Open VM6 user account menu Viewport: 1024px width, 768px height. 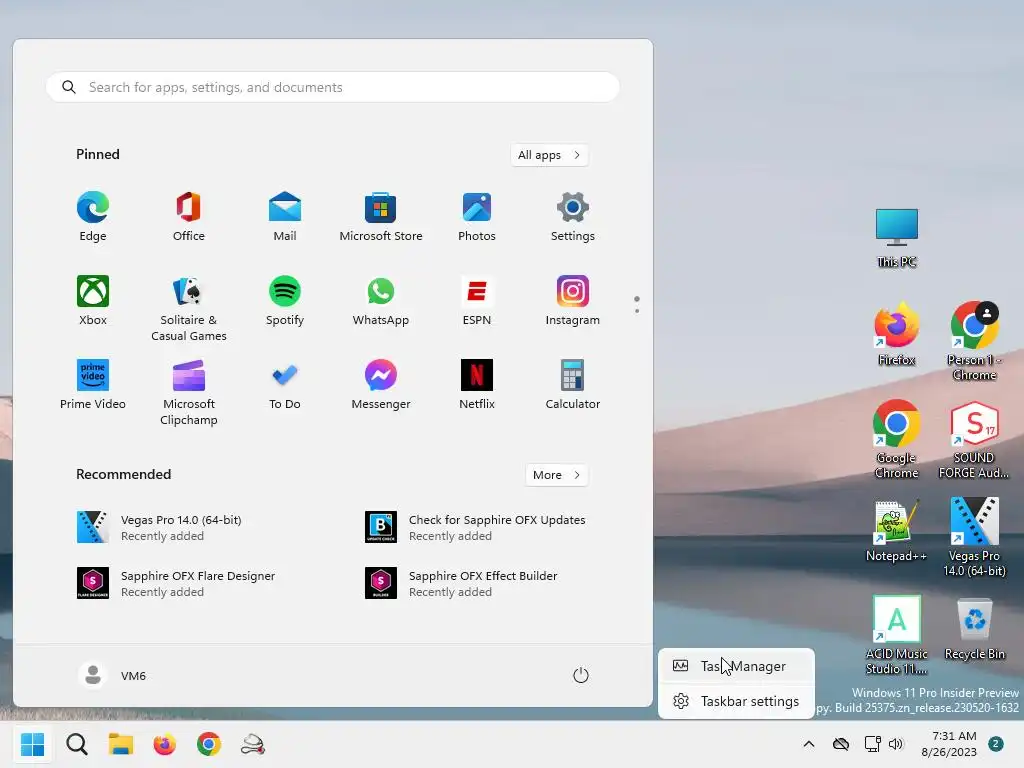(x=112, y=675)
